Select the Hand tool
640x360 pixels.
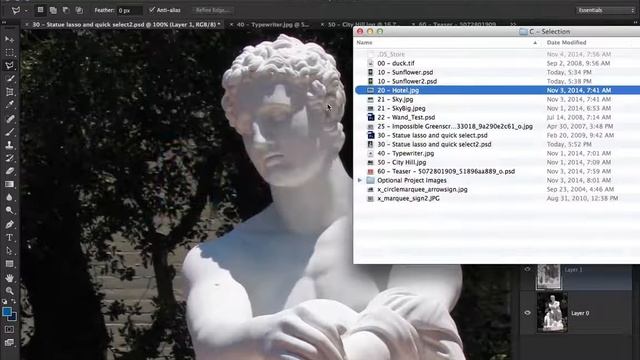pyautogui.click(x=9, y=278)
